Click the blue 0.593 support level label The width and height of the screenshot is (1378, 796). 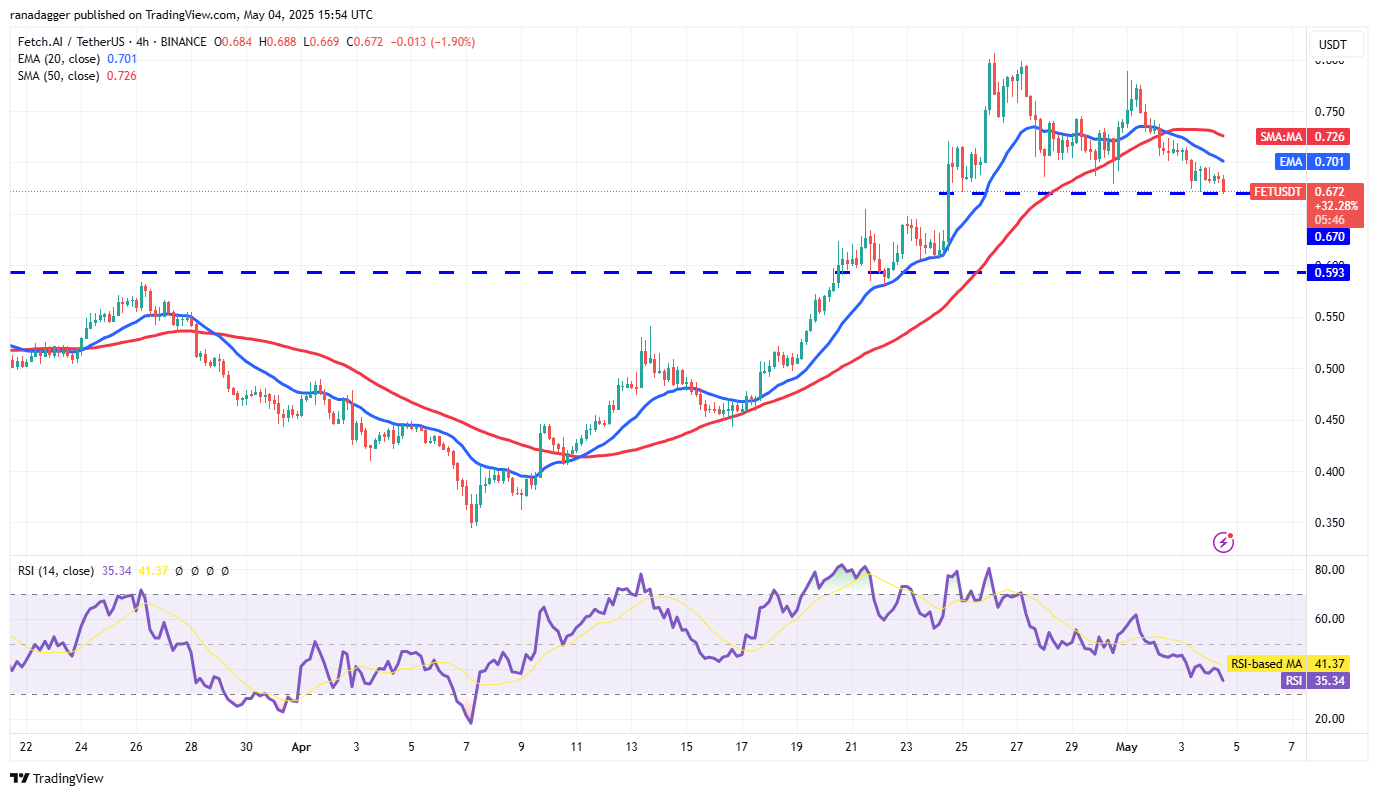(1329, 271)
